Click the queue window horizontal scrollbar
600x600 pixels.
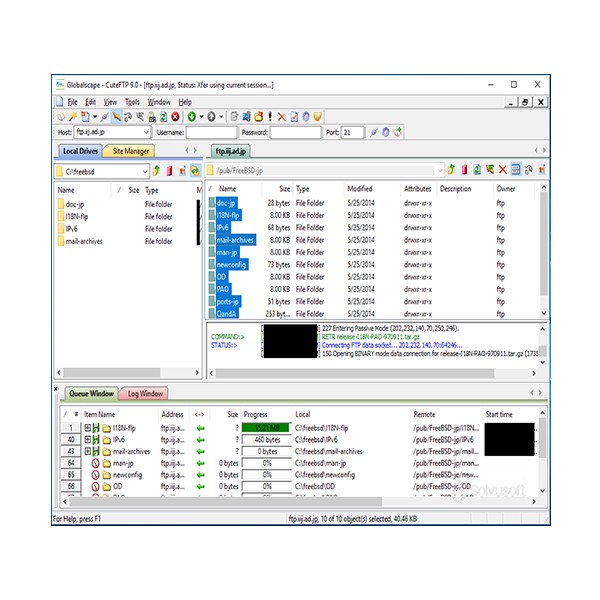[x=226, y=501]
